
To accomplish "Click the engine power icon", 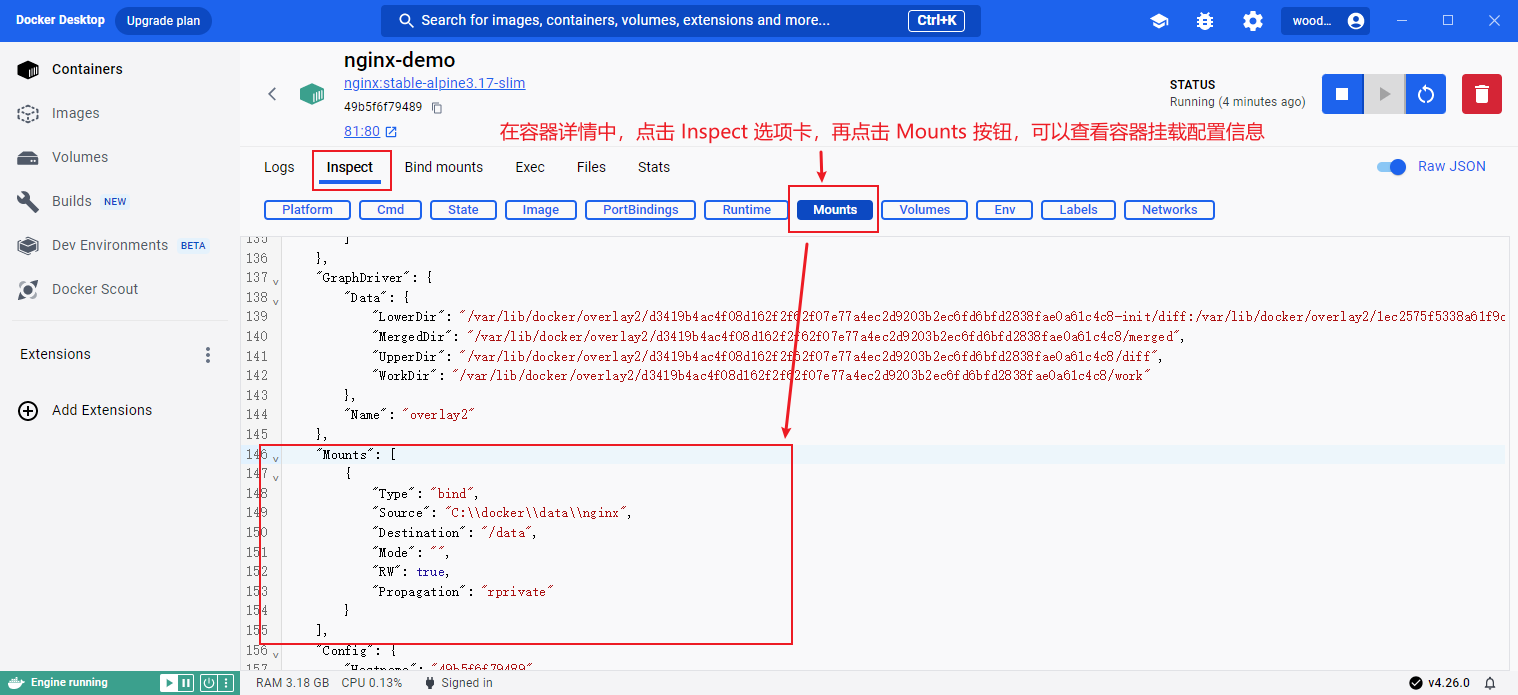I will click(x=208, y=683).
